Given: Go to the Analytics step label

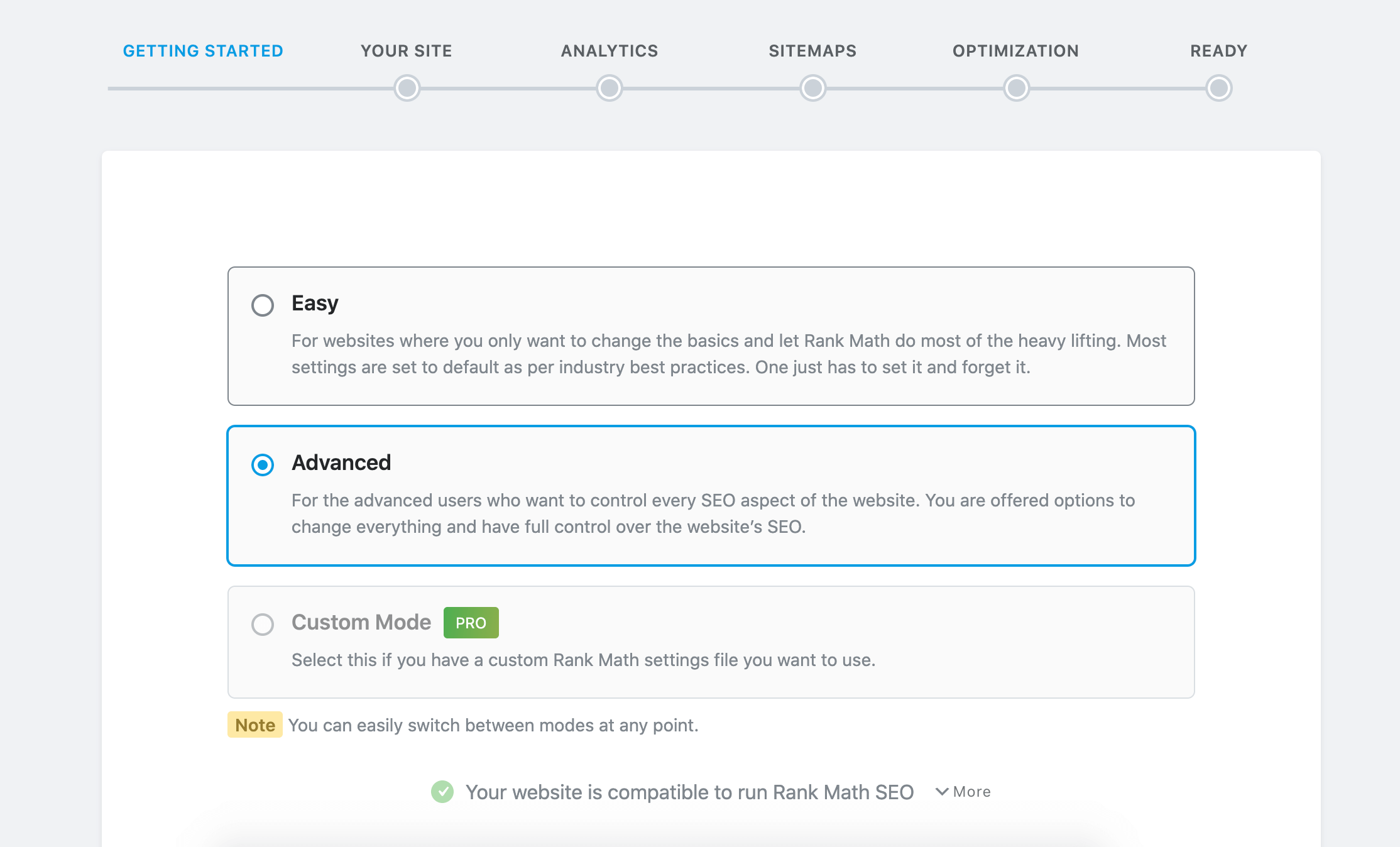Looking at the screenshot, I should pos(610,51).
